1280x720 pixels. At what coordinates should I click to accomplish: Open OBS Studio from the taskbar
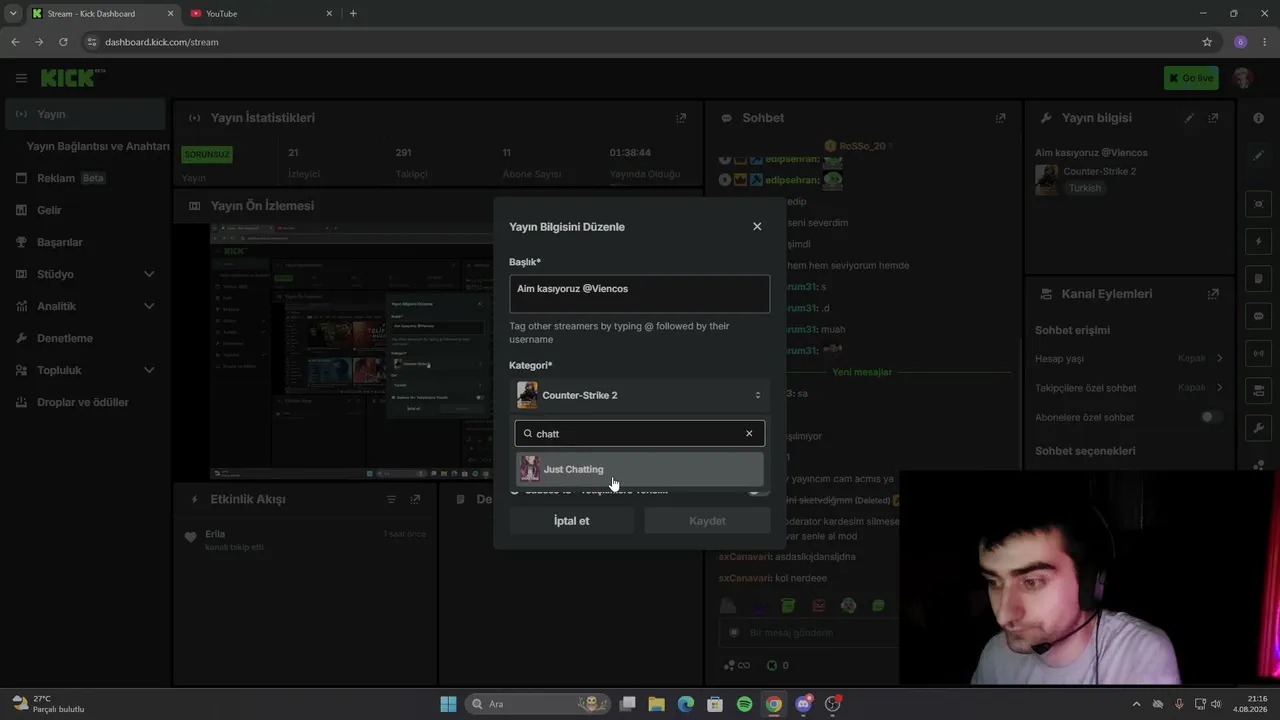coord(832,704)
